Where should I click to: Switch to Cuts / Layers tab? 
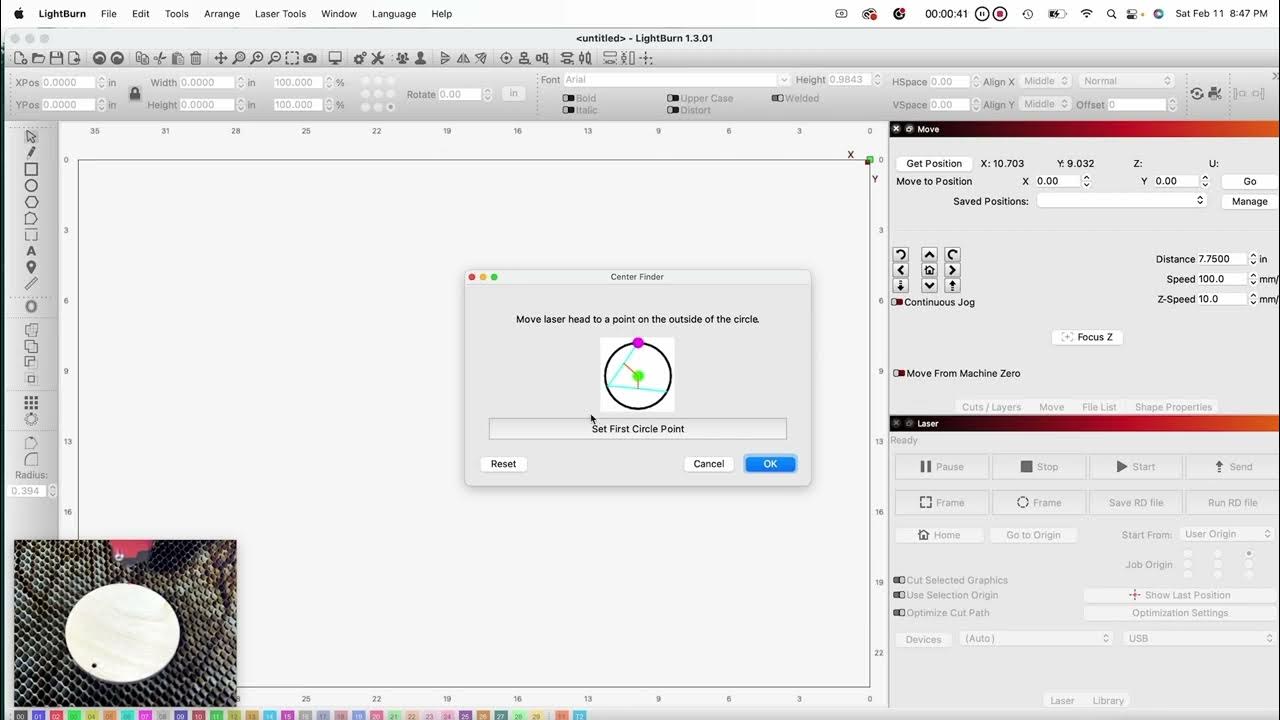[991, 407]
